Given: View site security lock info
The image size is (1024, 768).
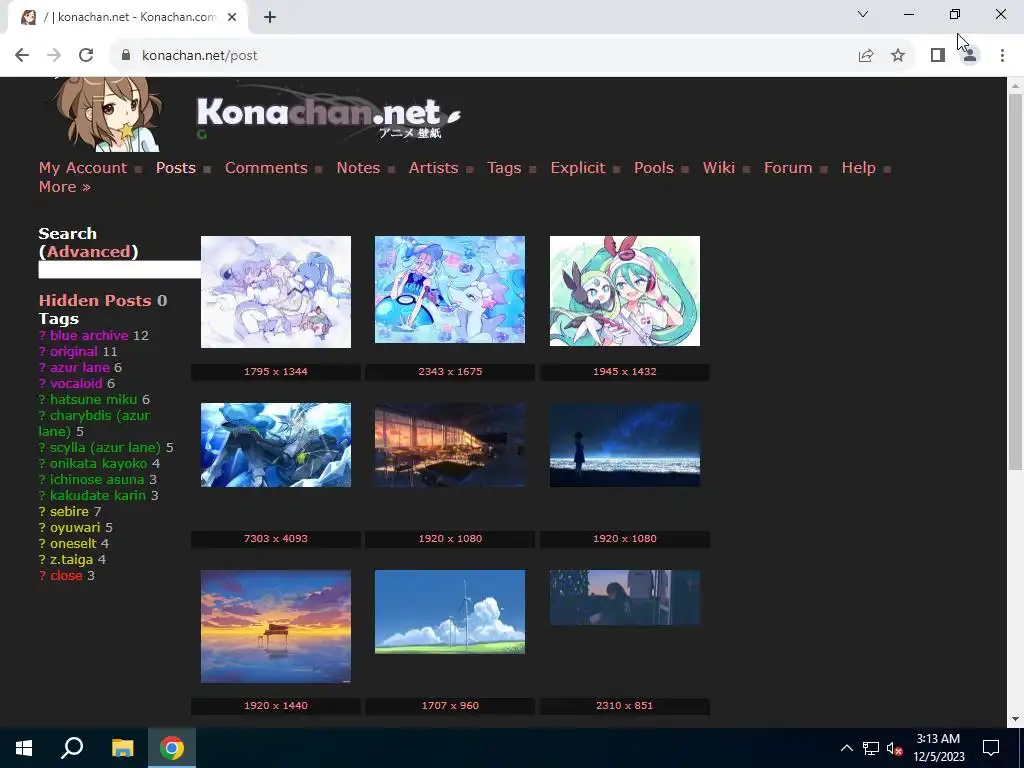Looking at the screenshot, I should [126, 56].
